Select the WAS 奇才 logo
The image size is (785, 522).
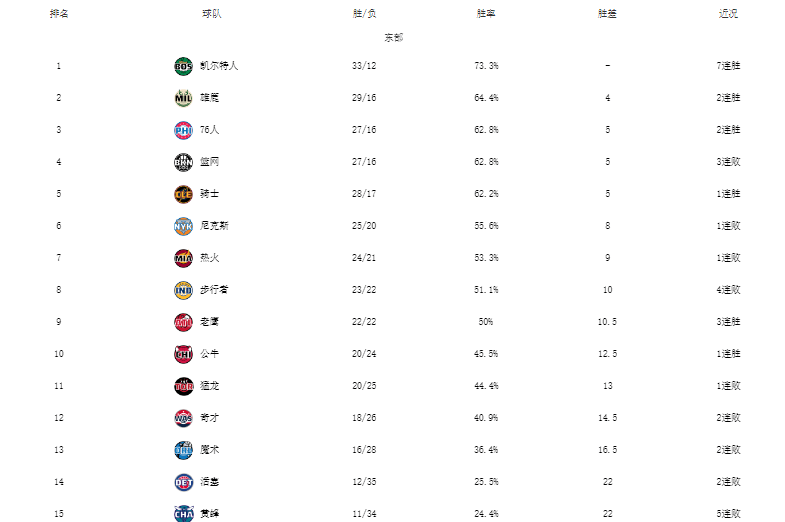[183, 418]
